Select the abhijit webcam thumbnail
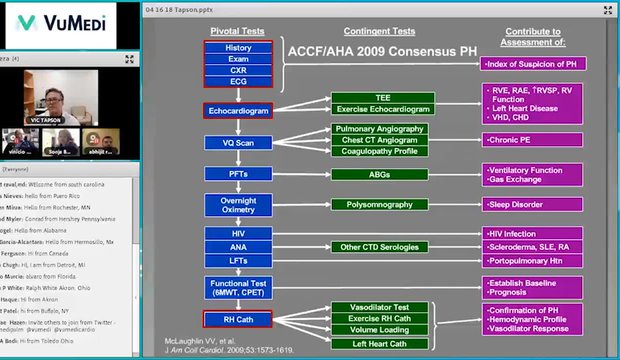Viewport: 620px width, 360px height. coord(101,142)
